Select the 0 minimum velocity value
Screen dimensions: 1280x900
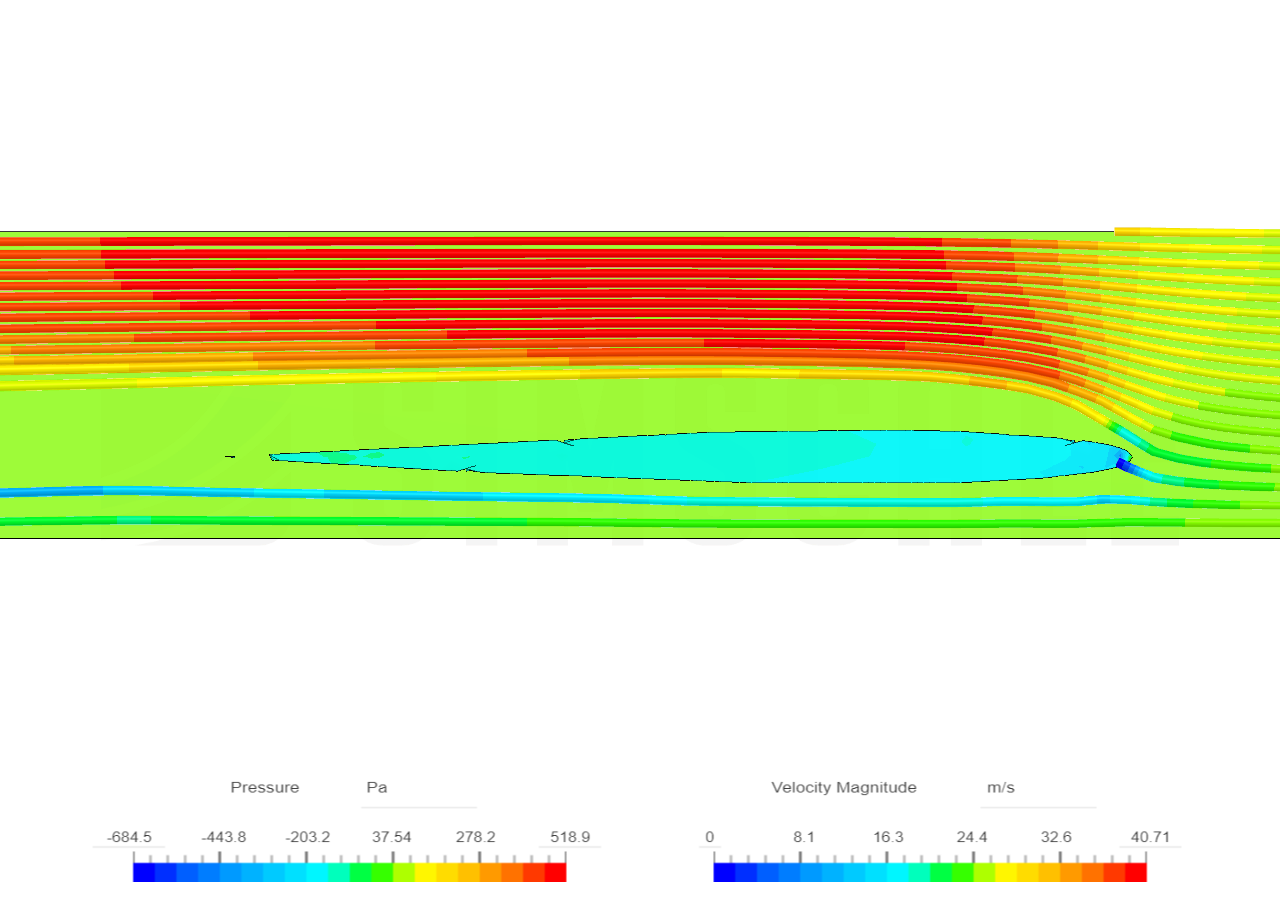tap(710, 837)
